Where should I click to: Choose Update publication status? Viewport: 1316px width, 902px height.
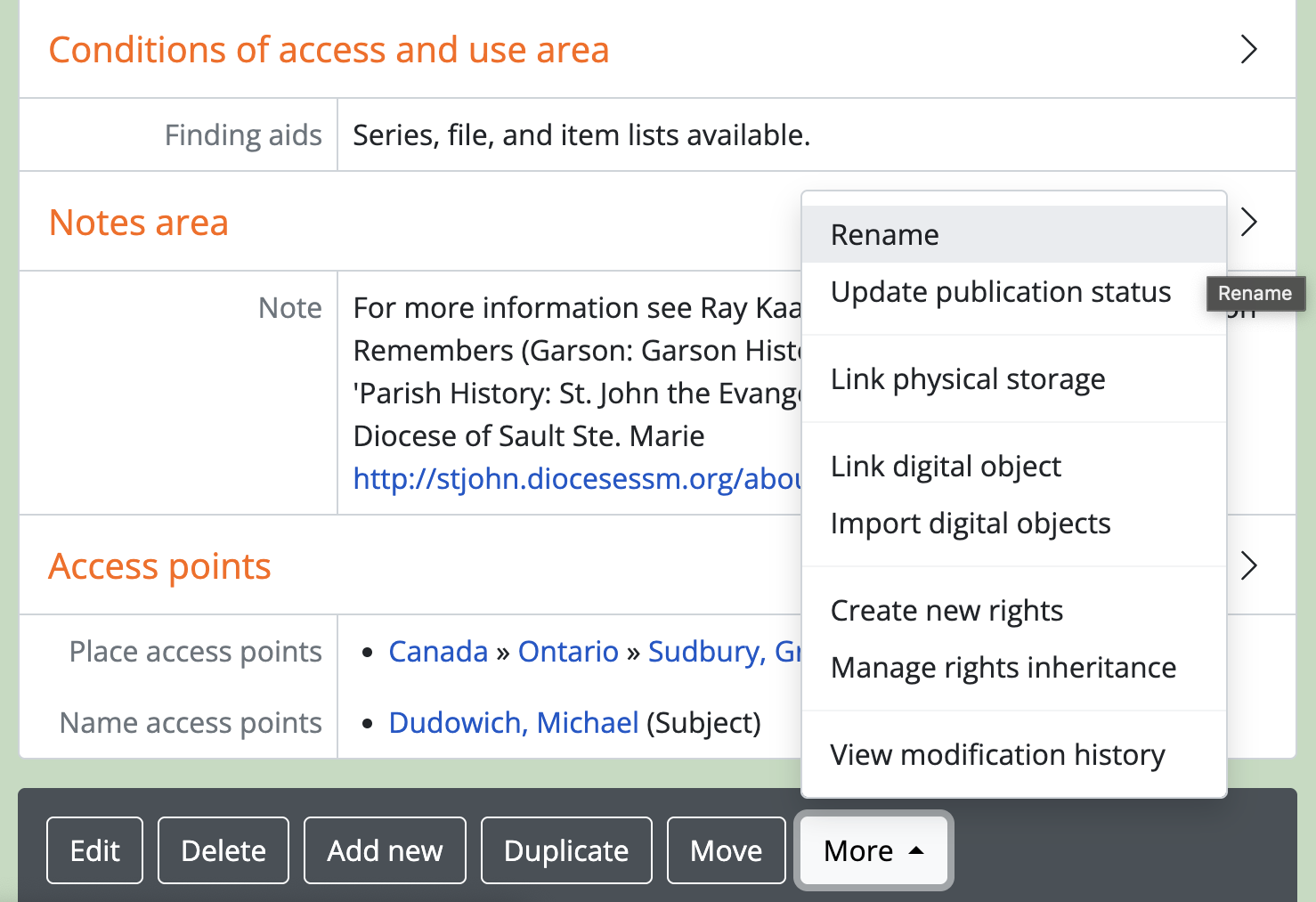click(1000, 292)
